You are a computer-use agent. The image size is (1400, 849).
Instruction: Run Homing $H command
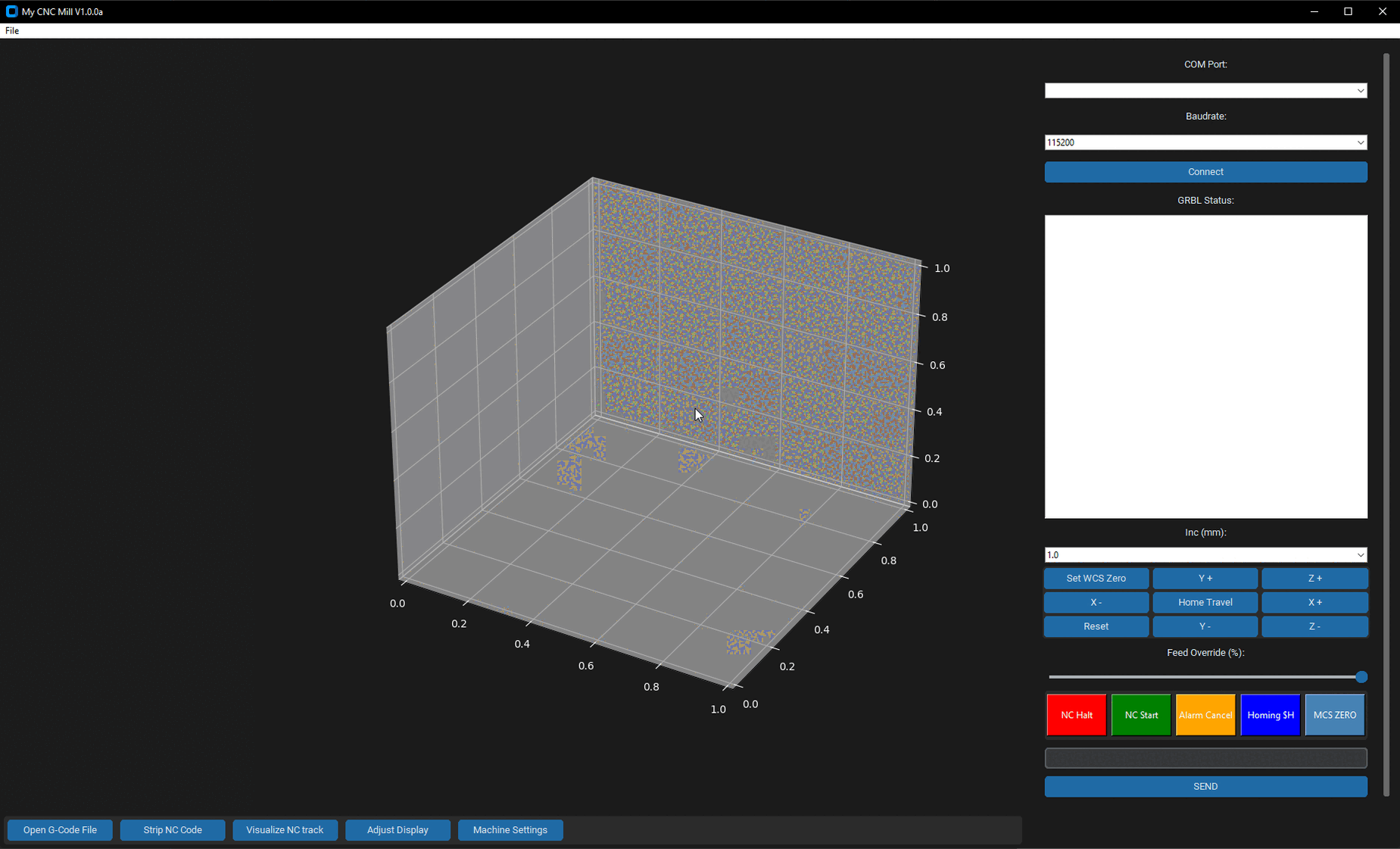pyautogui.click(x=1270, y=714)
